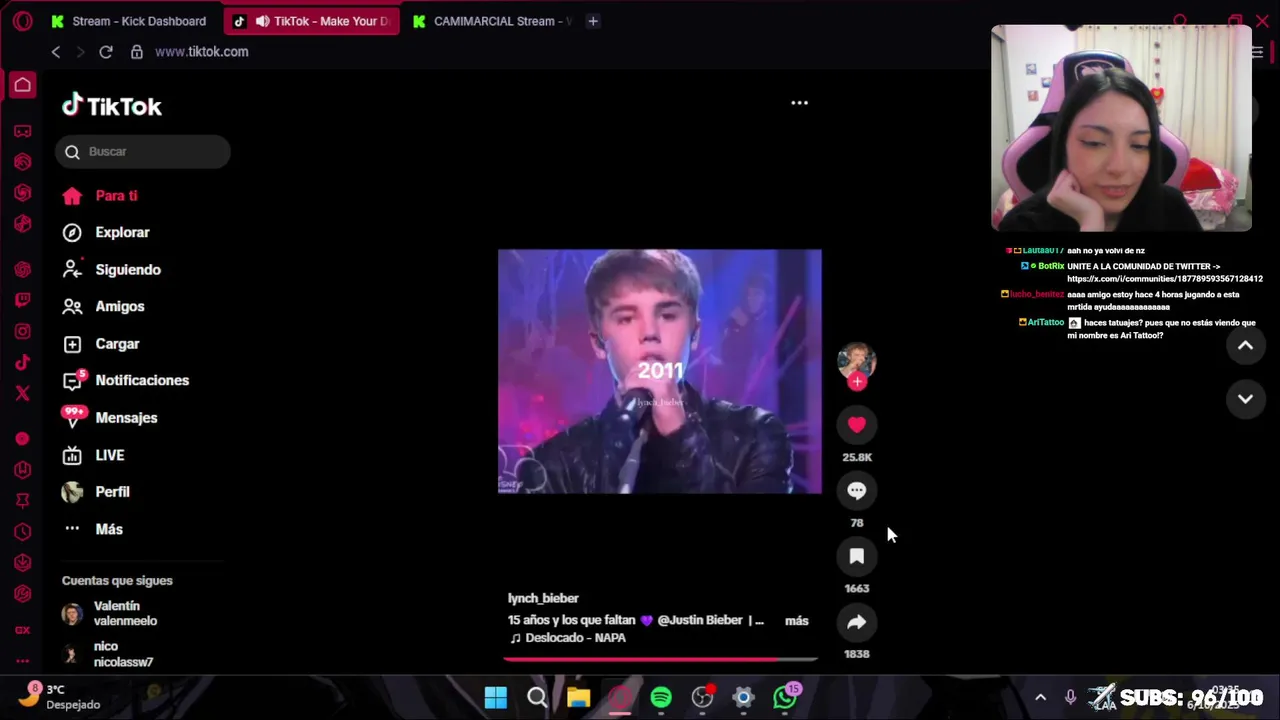Open the history clock icon in sidebar
This screenshot has width=1280, height=720.
click(x=22, y=532)
